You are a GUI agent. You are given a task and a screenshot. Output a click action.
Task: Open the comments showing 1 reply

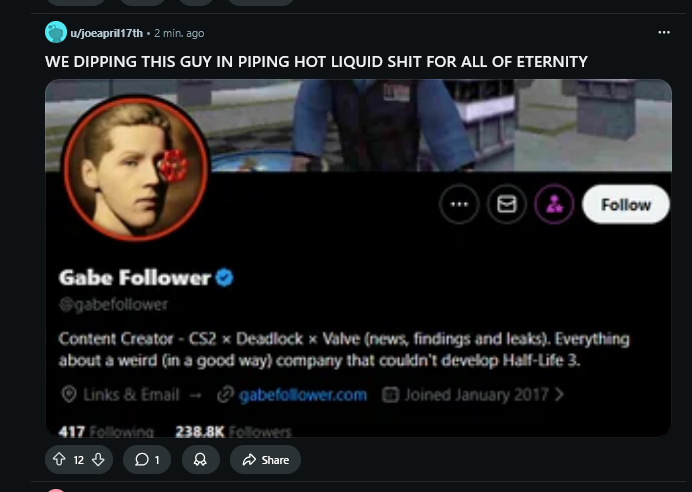[x=146, y=460]
